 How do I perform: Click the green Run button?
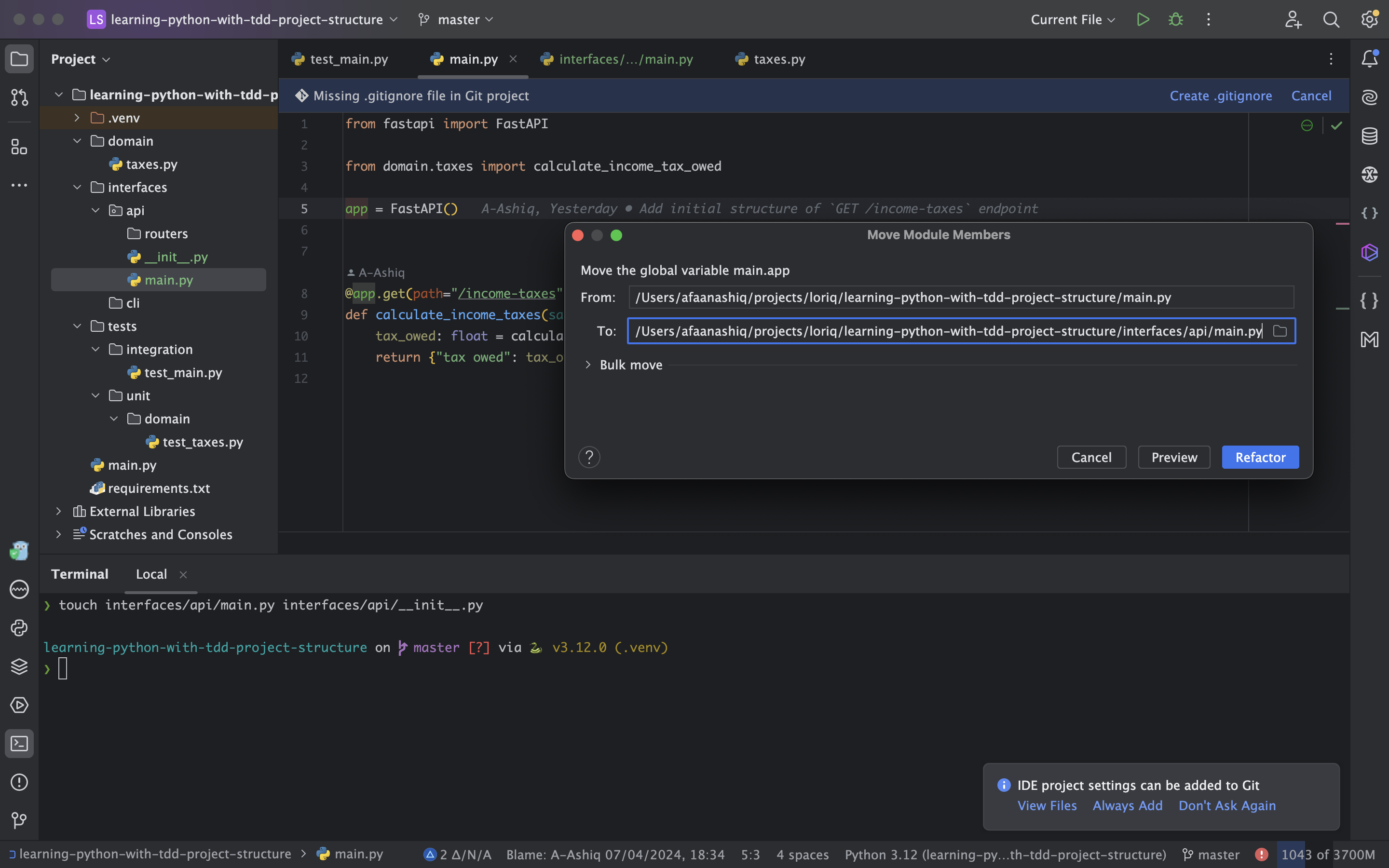(x=1143, y=19)
